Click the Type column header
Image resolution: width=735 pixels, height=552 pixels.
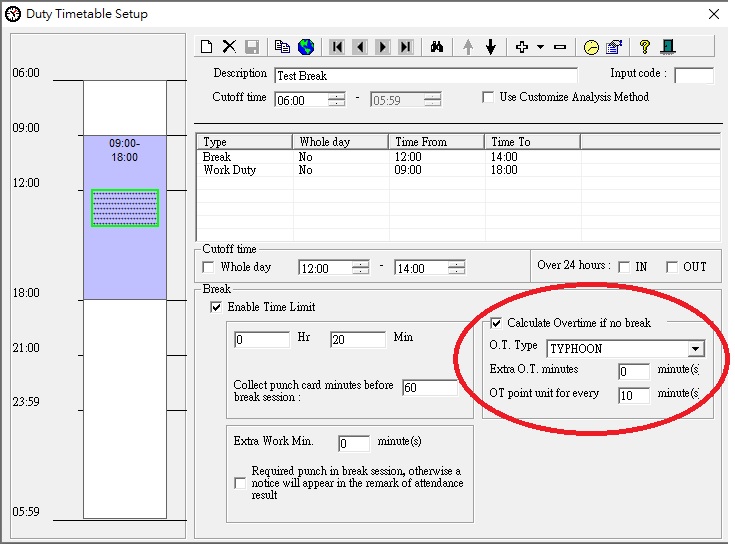point(244,142)
